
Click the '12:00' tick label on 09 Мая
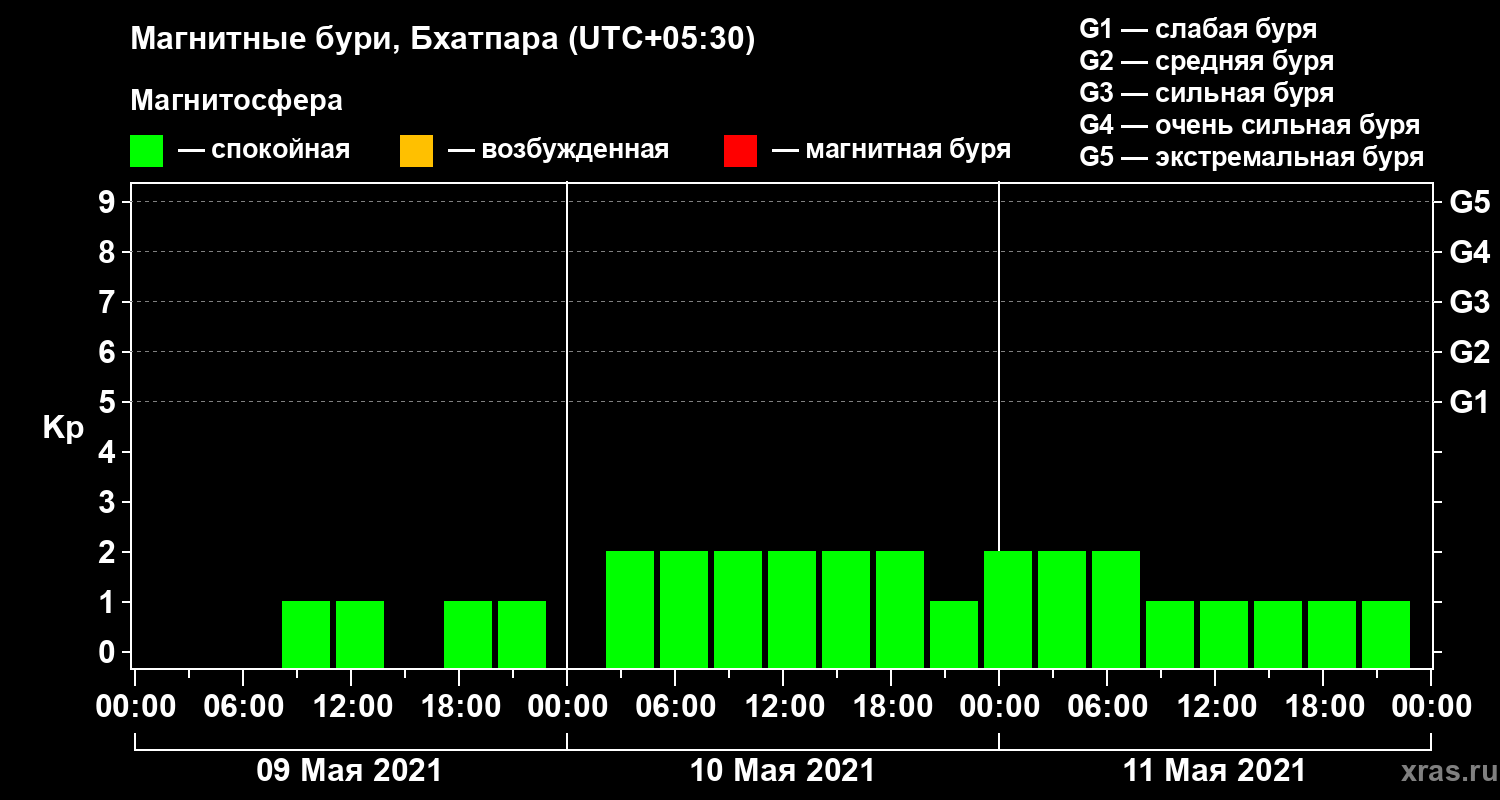(351, 707)
